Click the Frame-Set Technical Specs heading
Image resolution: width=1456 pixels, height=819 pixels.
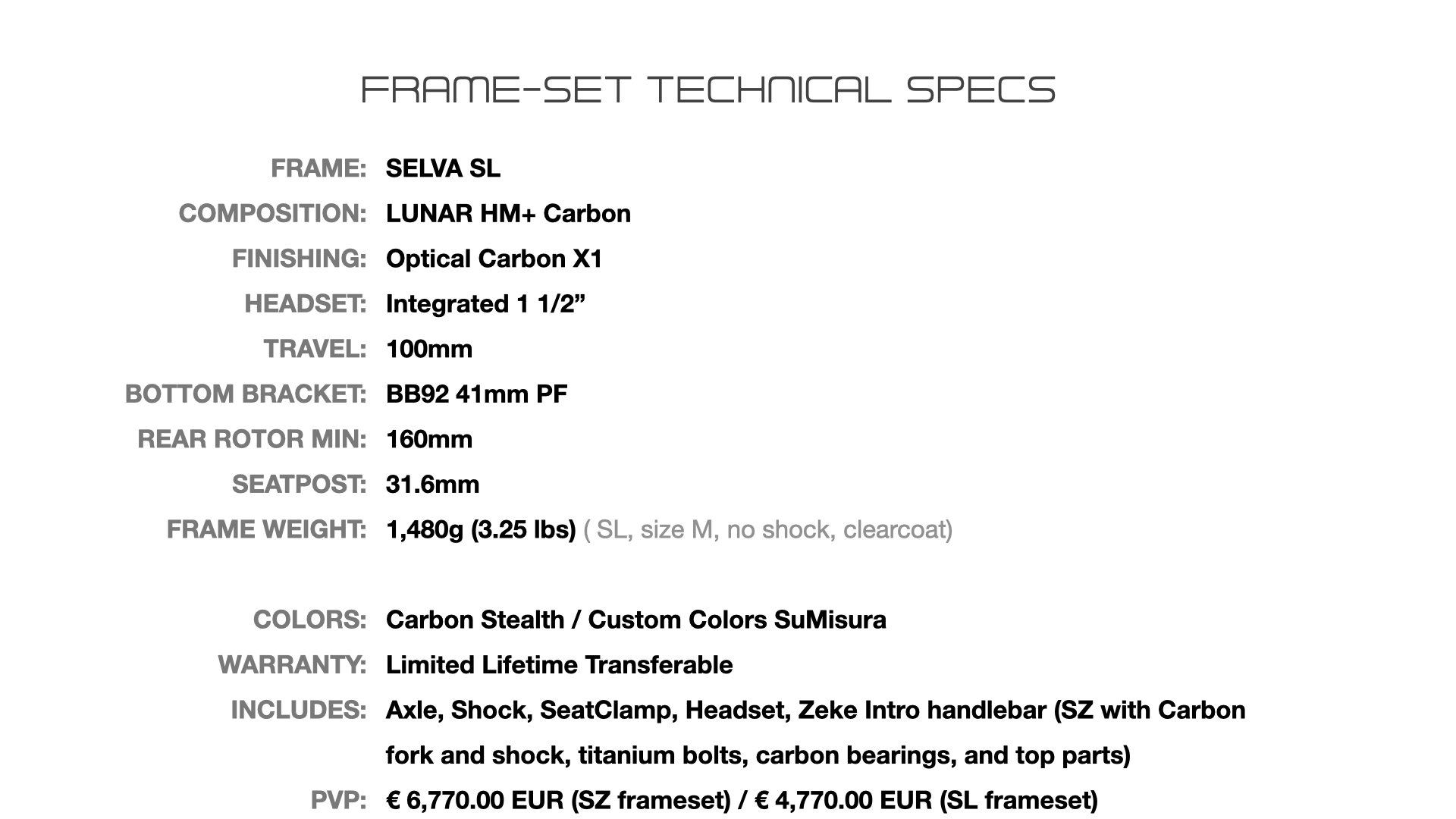pyautogui.click(x=708, y=89)
